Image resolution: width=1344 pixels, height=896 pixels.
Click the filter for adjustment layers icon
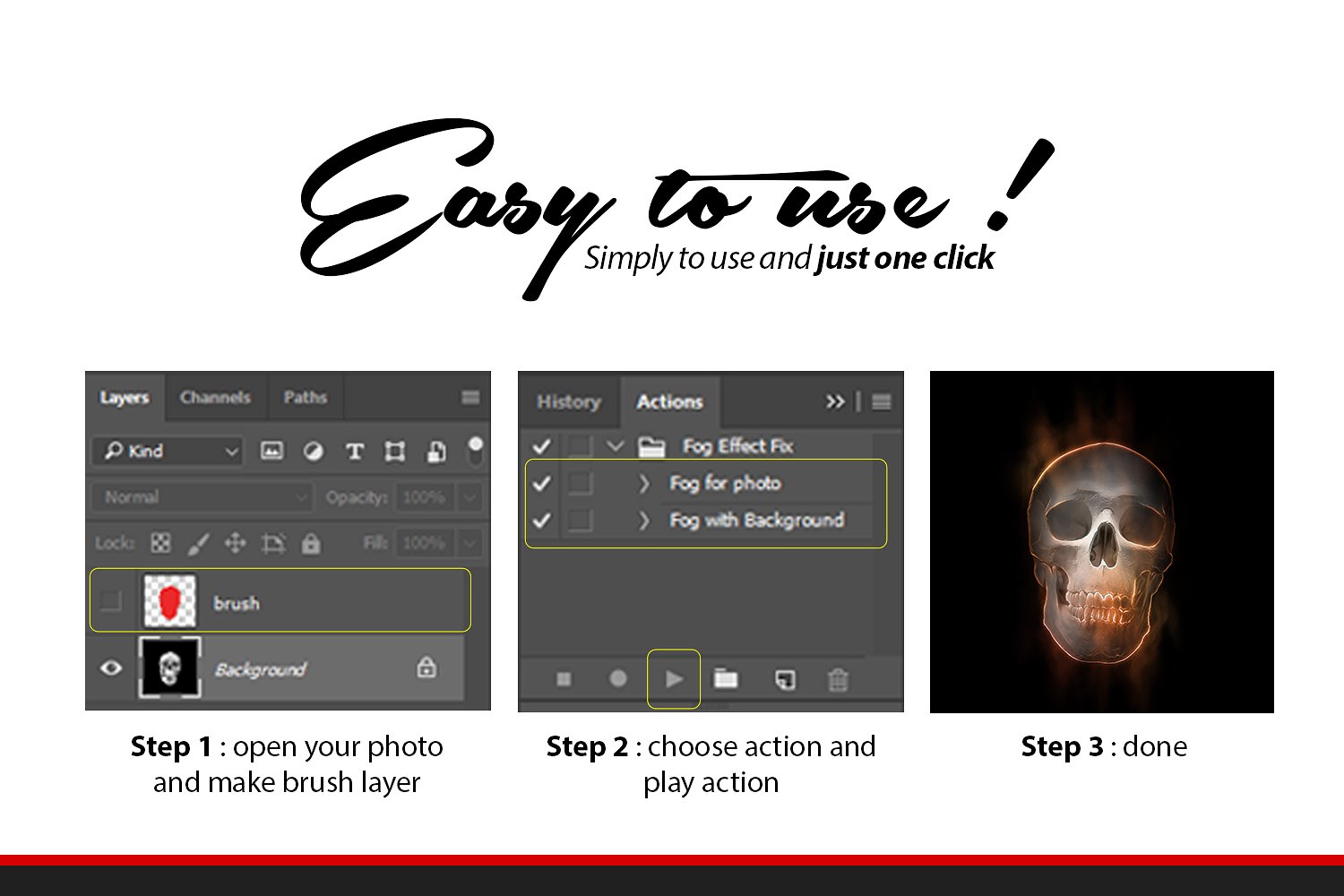(314, 452)
